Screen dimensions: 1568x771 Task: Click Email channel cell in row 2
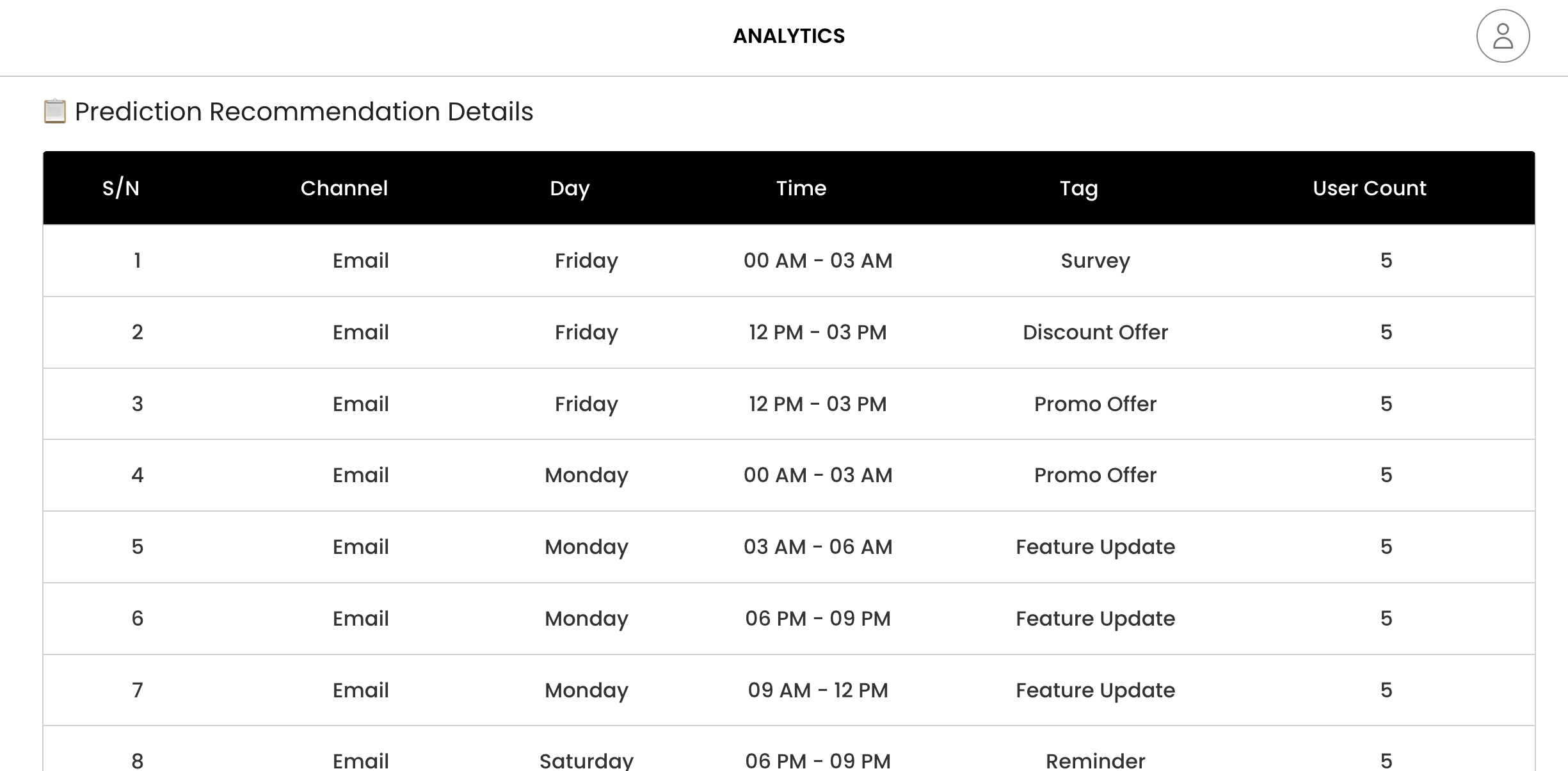[x=360, y=332]
